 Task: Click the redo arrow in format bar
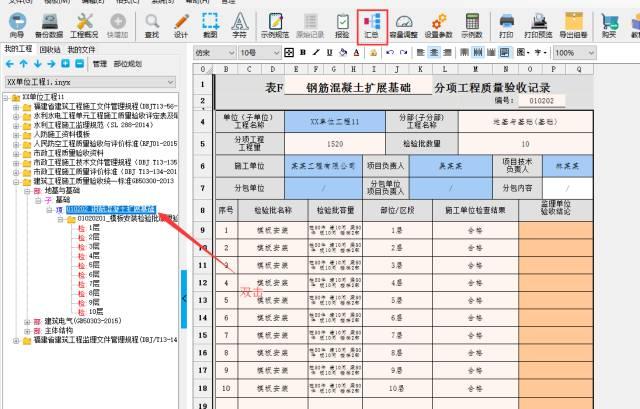click(404, 53)
